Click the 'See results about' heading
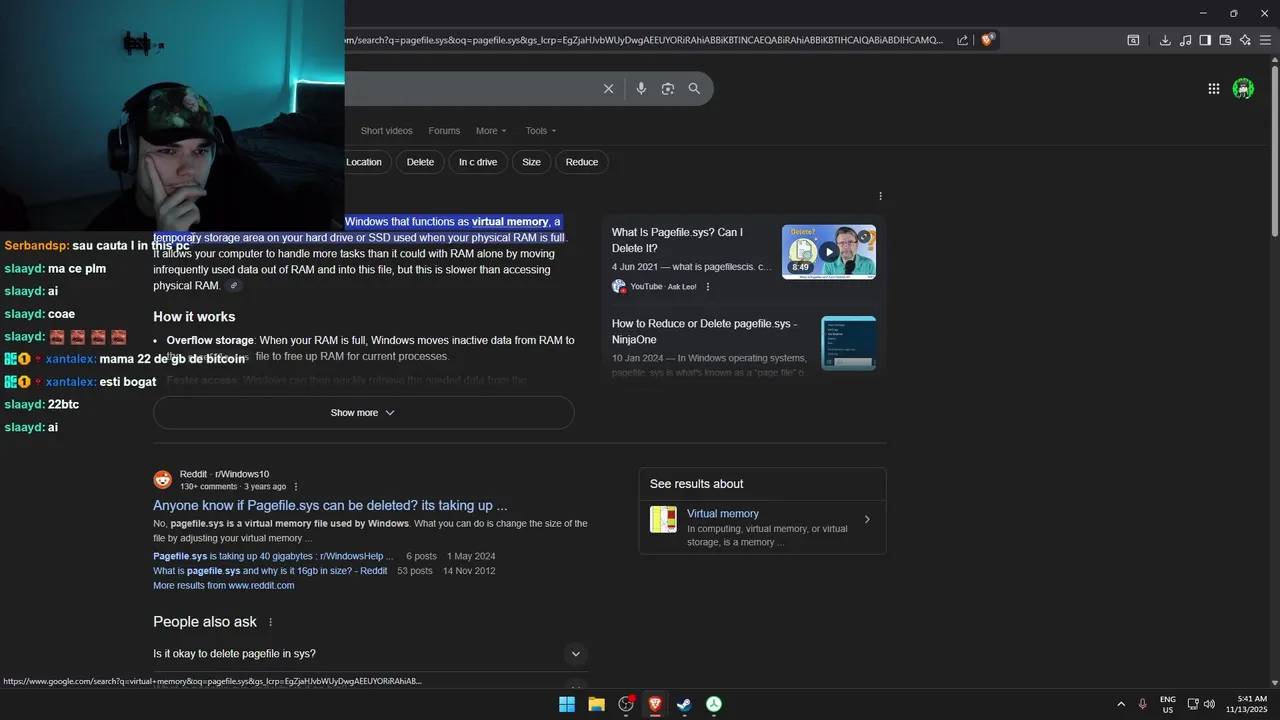Image resolution: width=1280 pixels, height=720 pixels. coord(696,484)
